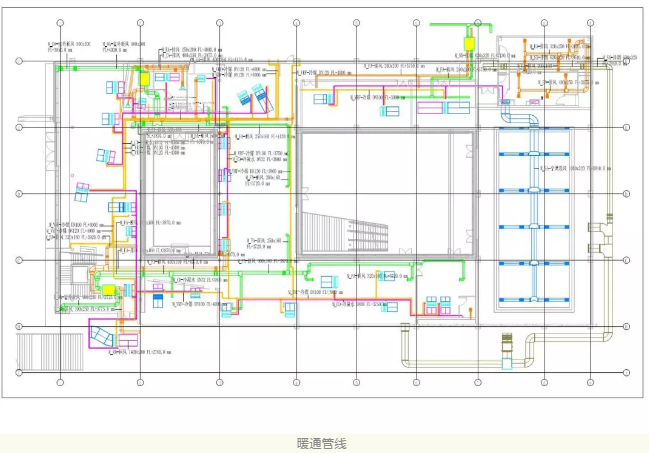
Task: Open the HVAC piping floor plan image
Action: pyautogui.click(x=322, y=202)
